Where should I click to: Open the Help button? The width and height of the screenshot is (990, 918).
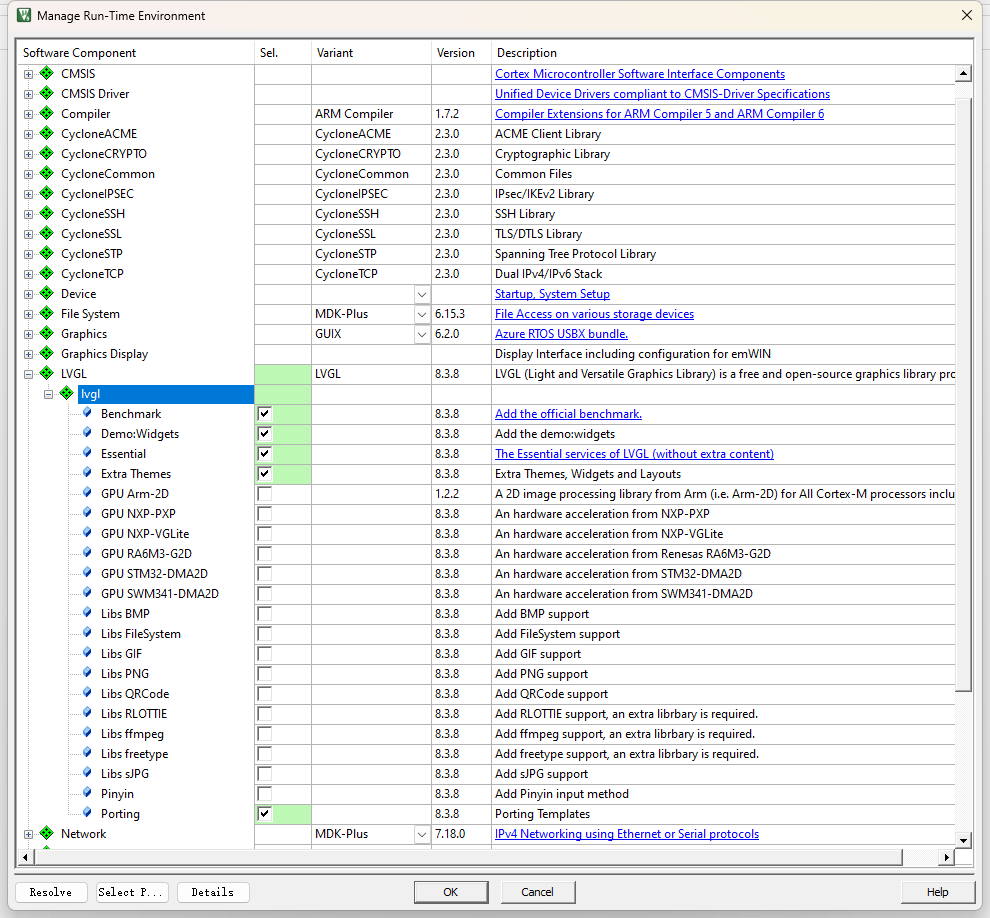(x=938, y=892)
